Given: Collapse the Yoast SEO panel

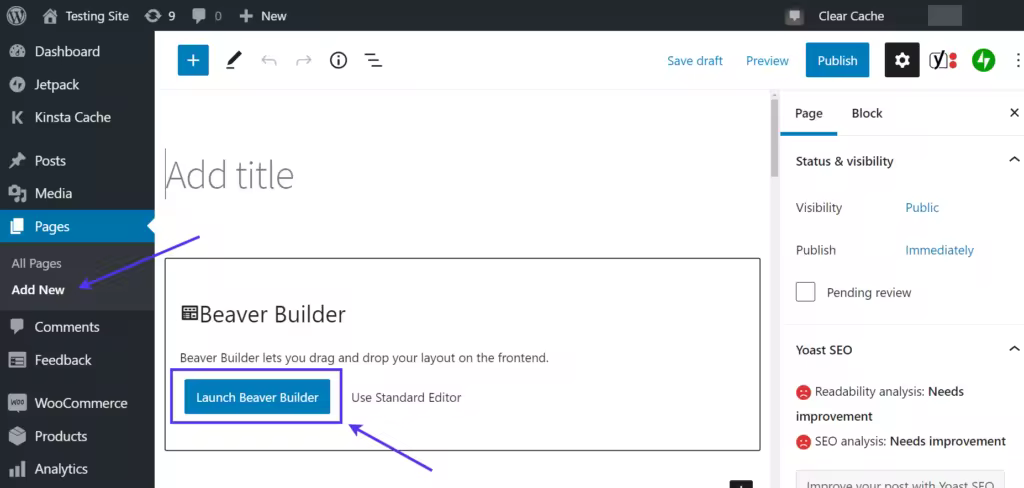Looking at the screenshot, I should point(1014,349).
